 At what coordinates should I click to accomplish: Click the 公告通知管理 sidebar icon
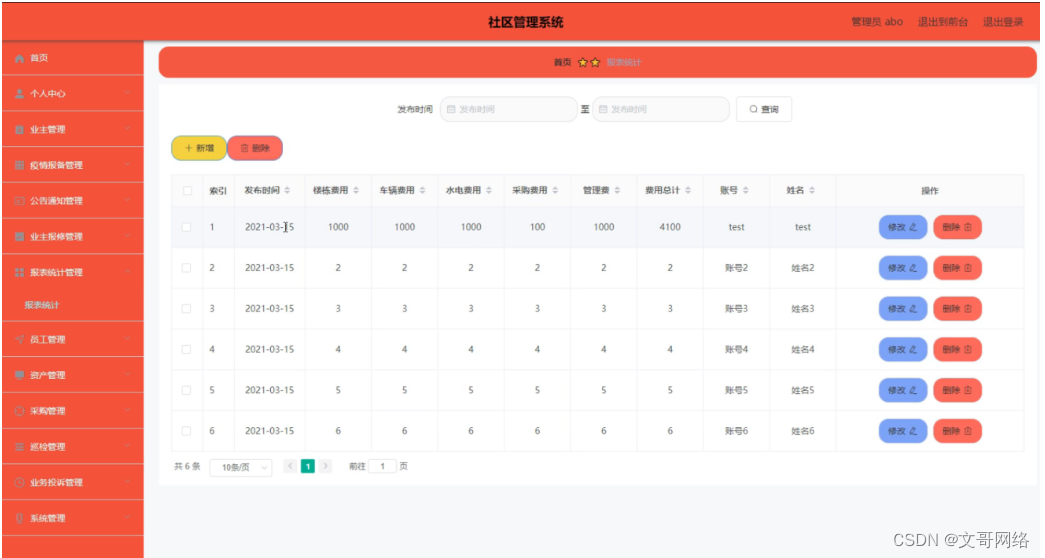point(19,201)
